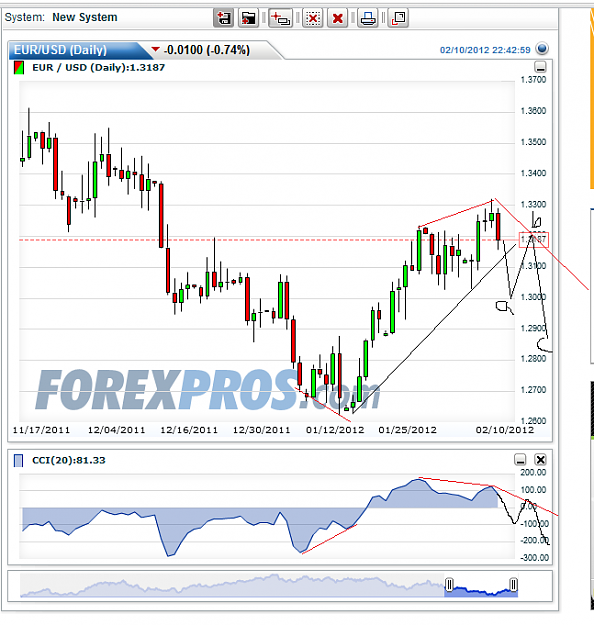Image resolution: width=594 pixels, height=625 pixels.
Task: Open a saved system via folder icon
Action: click(x=248, y=18)
